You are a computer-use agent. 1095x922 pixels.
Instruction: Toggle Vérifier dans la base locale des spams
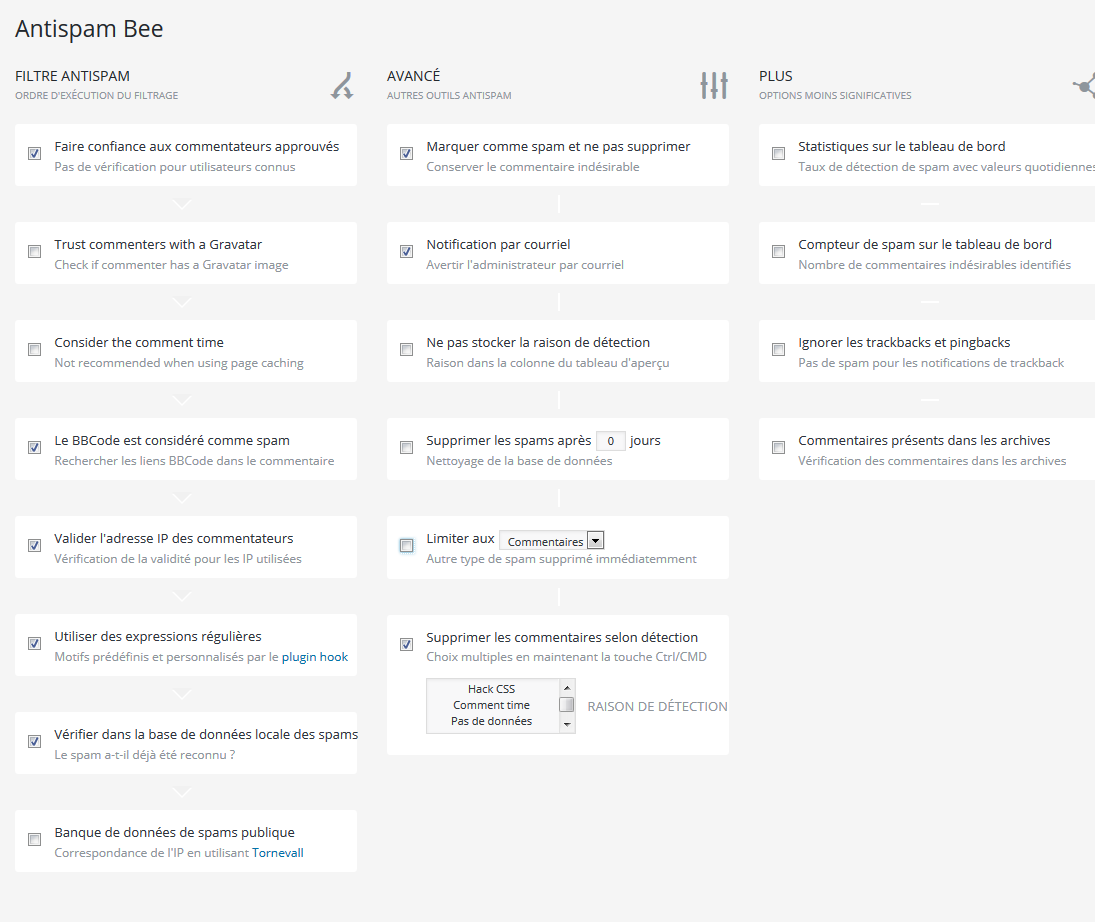34,741
